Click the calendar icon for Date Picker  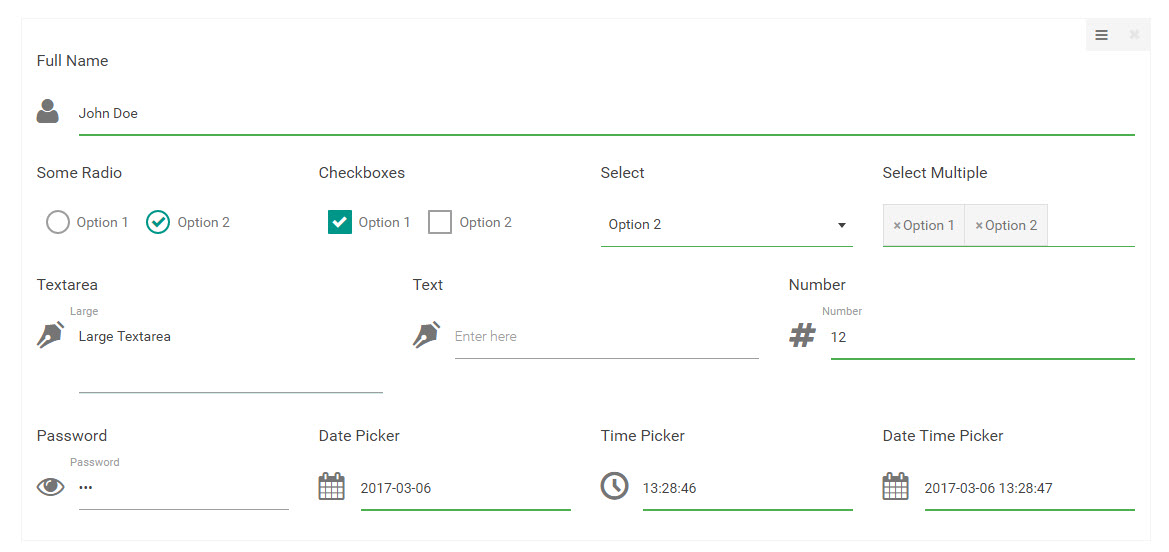(331, 486)
